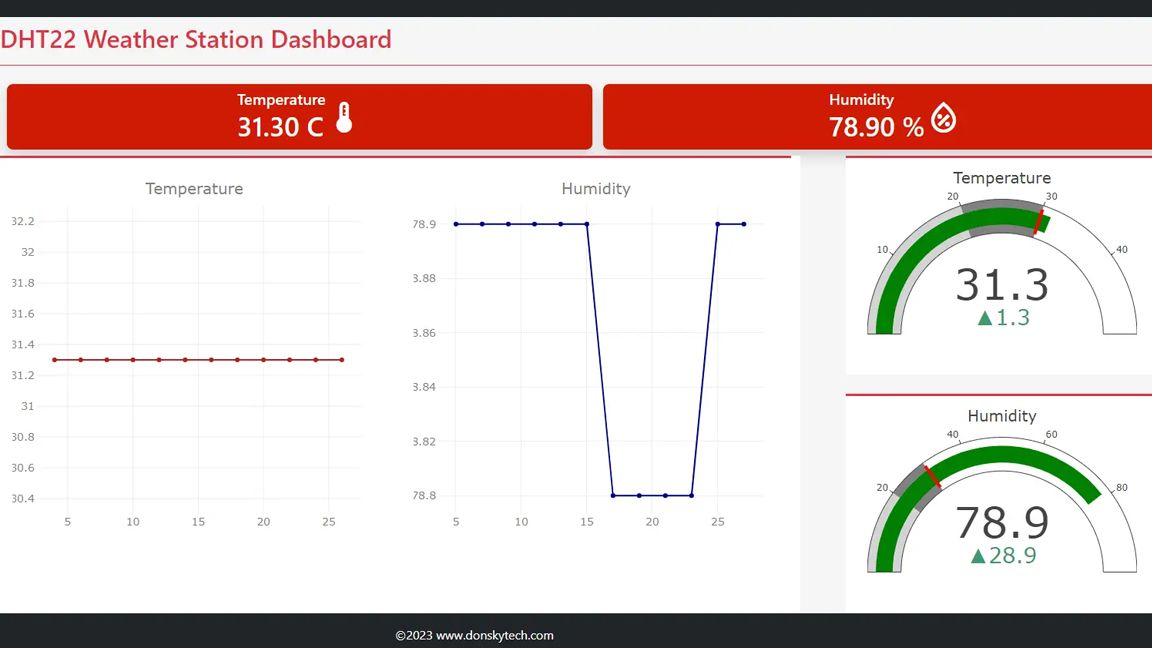Select the Temperature card showing 31.30 C
This screenshot has height=648, width=1152.
[298, 116]
